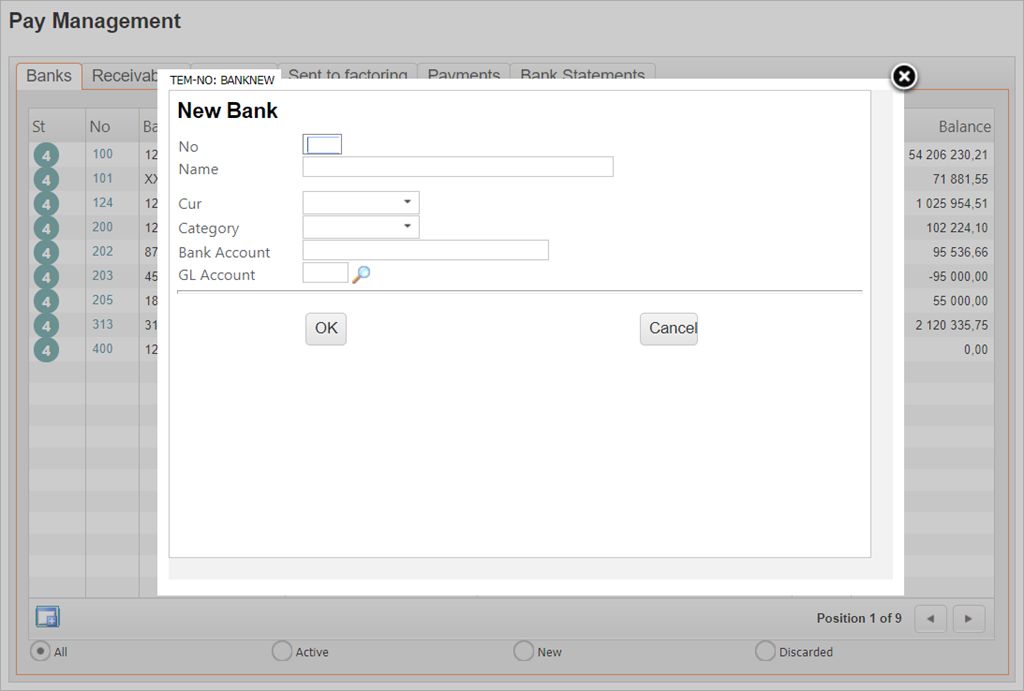Select the All radio filter

coord(41,651)
